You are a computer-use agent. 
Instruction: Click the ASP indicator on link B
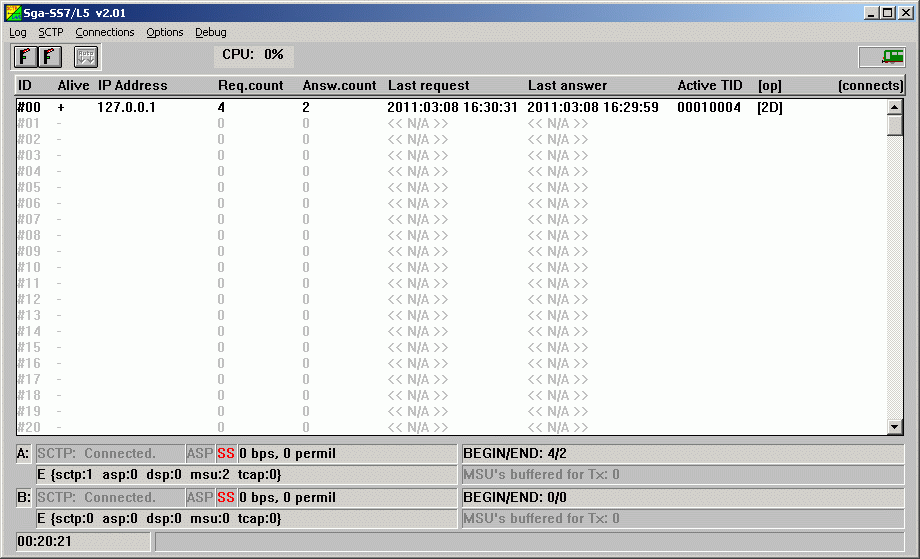(200, 497)
